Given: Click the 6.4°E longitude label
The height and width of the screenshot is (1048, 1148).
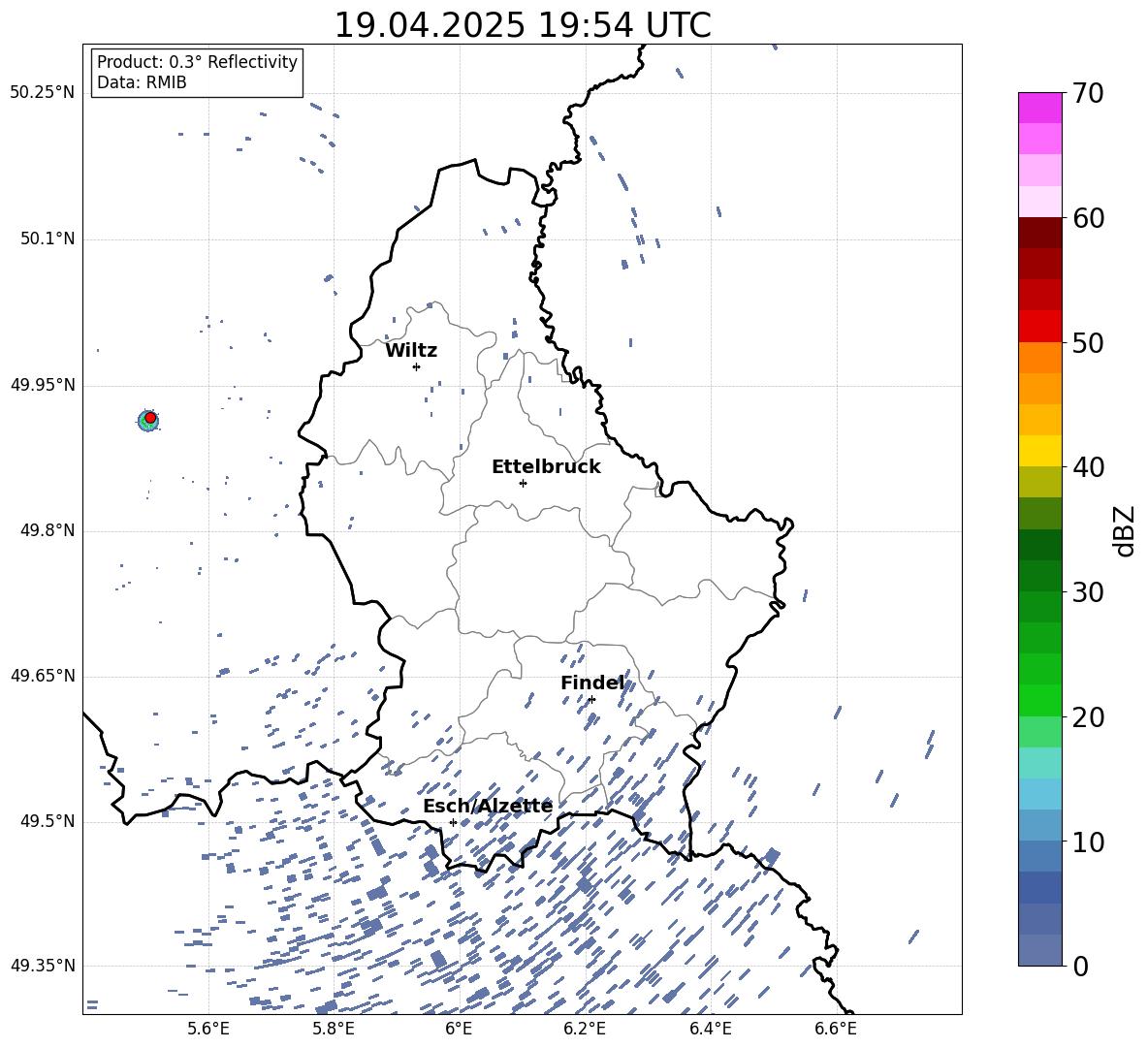Looking at the screenshot, I should (x=710, y=1030).
